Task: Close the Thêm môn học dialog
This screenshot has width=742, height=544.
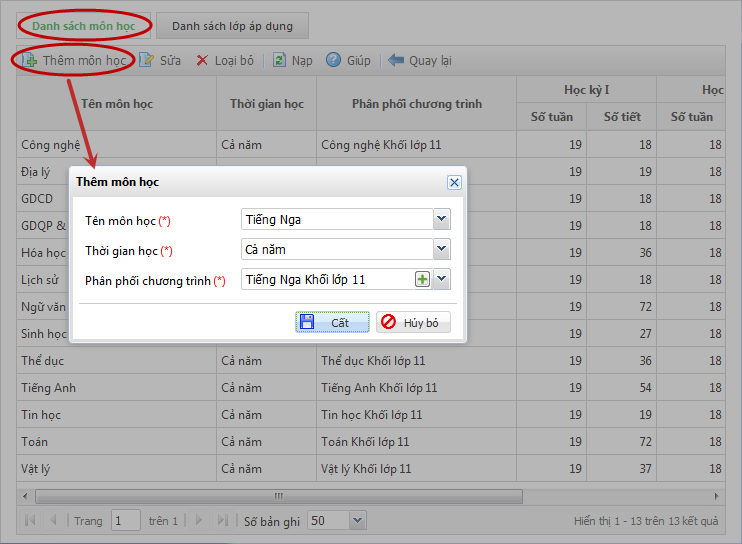Action: (x=454, y=182)
